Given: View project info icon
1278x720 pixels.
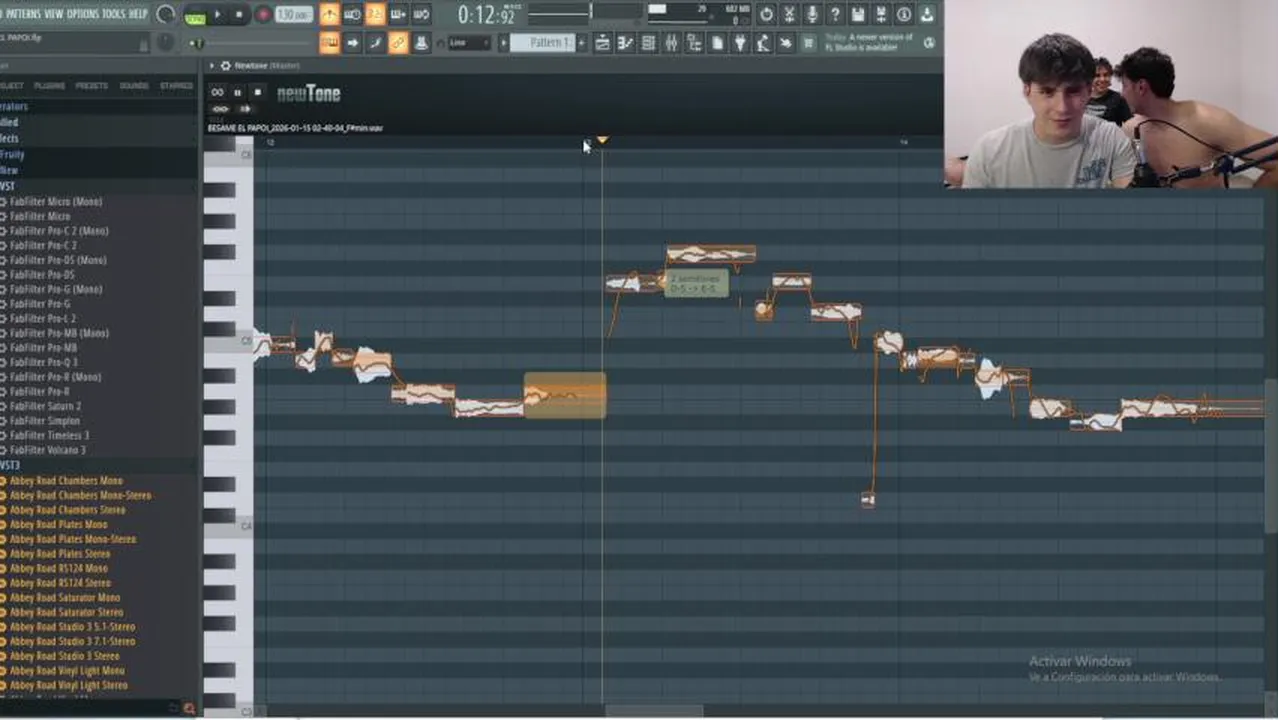Looking at the screenshot, I should pos(904,14).
